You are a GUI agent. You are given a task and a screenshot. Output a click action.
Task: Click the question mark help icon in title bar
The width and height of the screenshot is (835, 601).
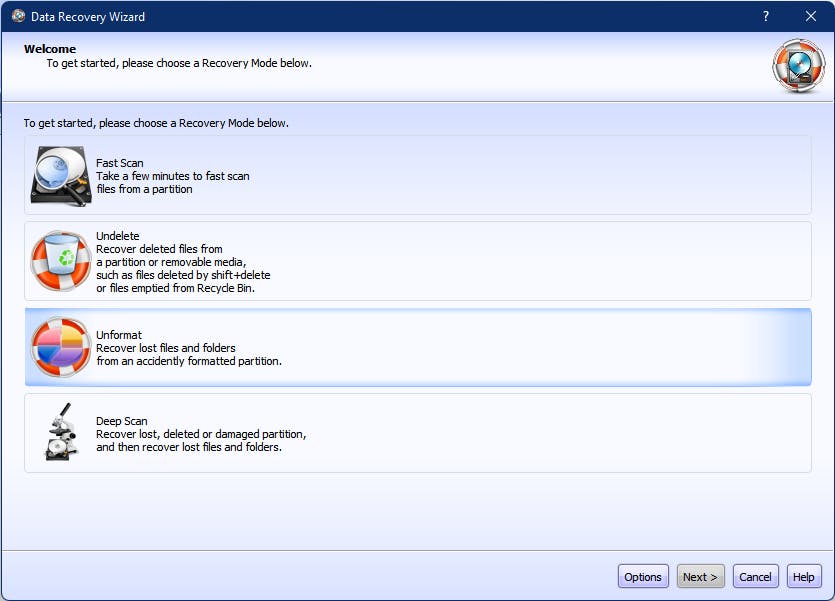(766, 16)
